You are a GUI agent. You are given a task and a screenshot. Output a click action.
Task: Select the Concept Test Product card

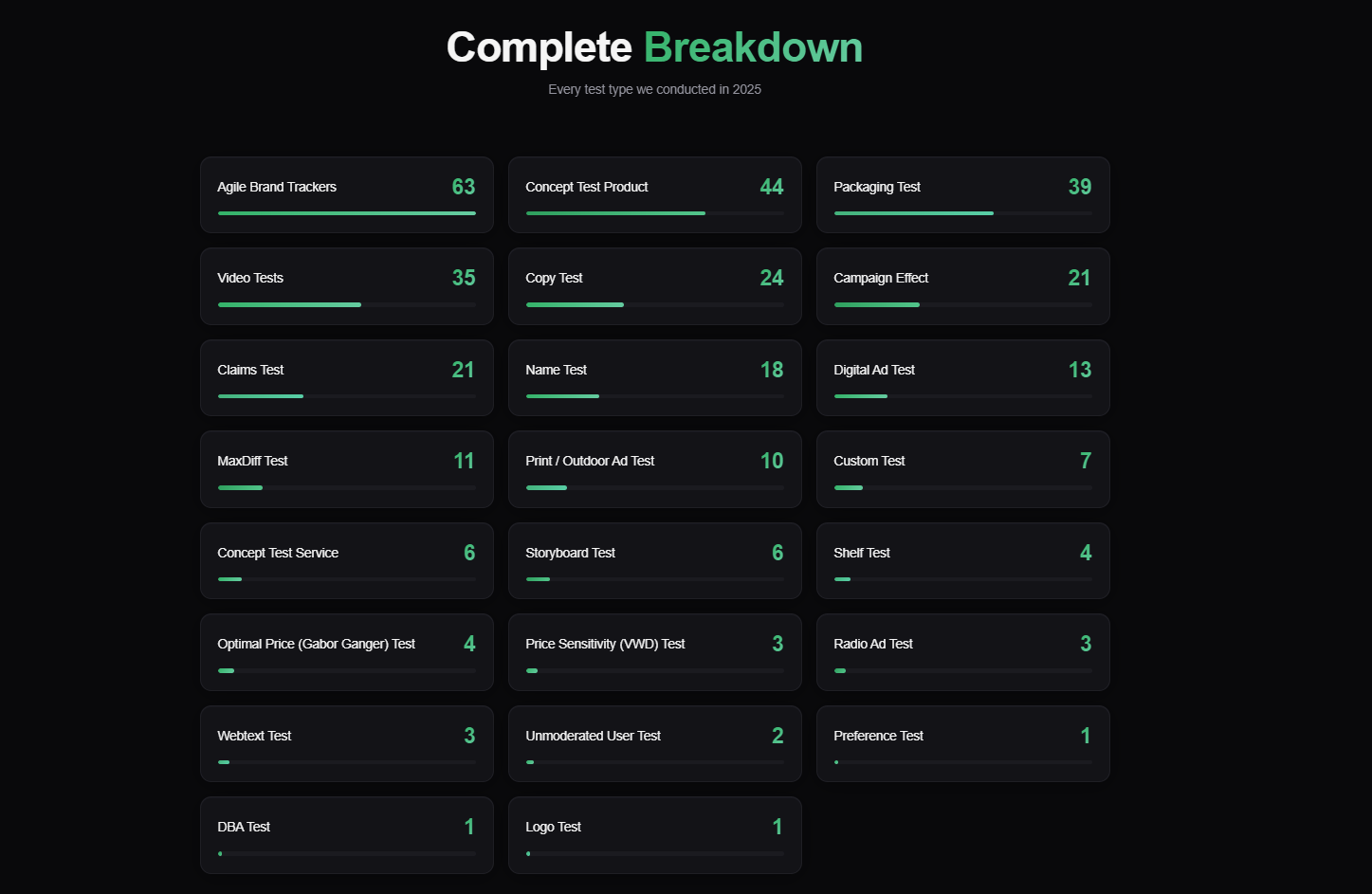654,194
